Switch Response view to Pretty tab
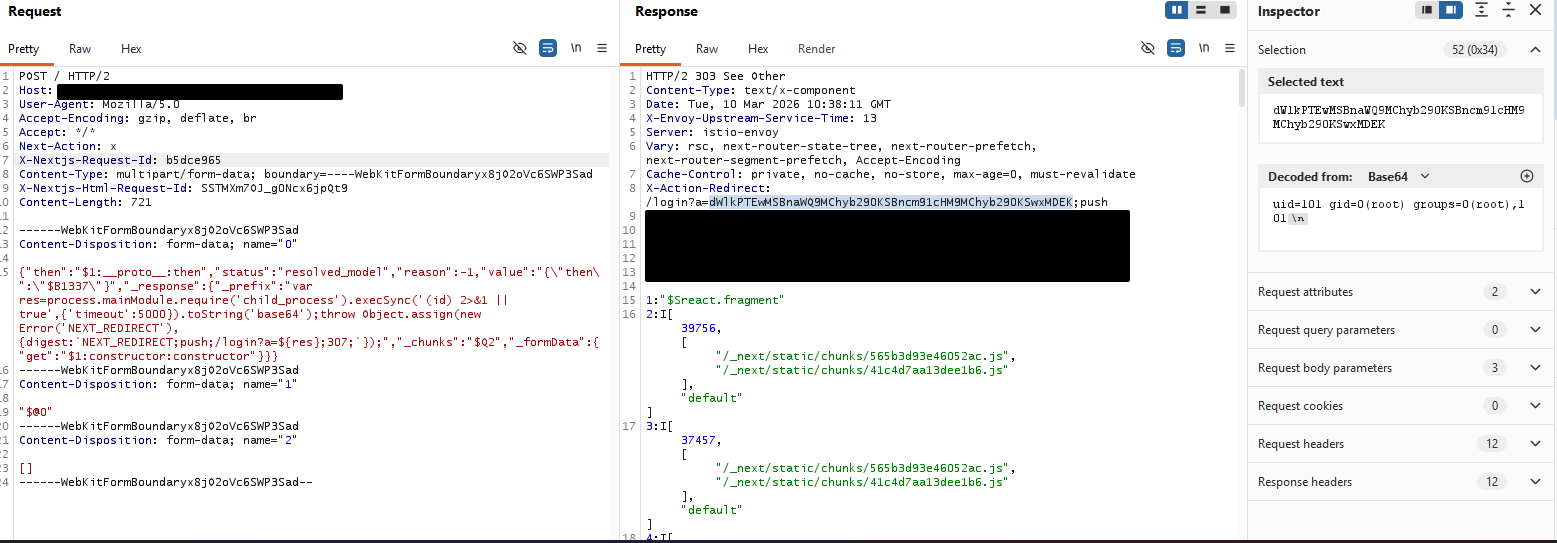The width and height of the screenshot is (1557, 543). pyautogui.click(x=651, y=49)
